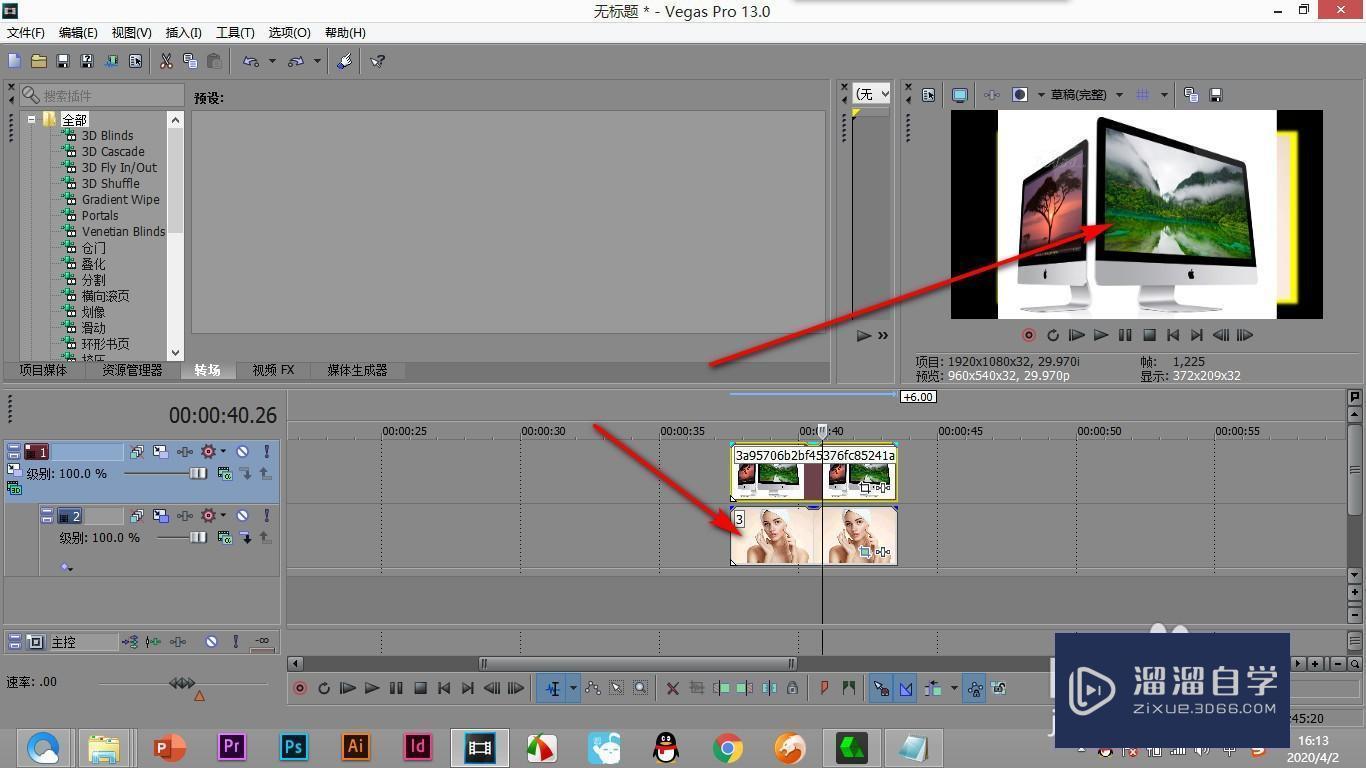The image size is (1366, 768).
Task: Toggle preview overlays grid
Action: tap(1145, 95)
